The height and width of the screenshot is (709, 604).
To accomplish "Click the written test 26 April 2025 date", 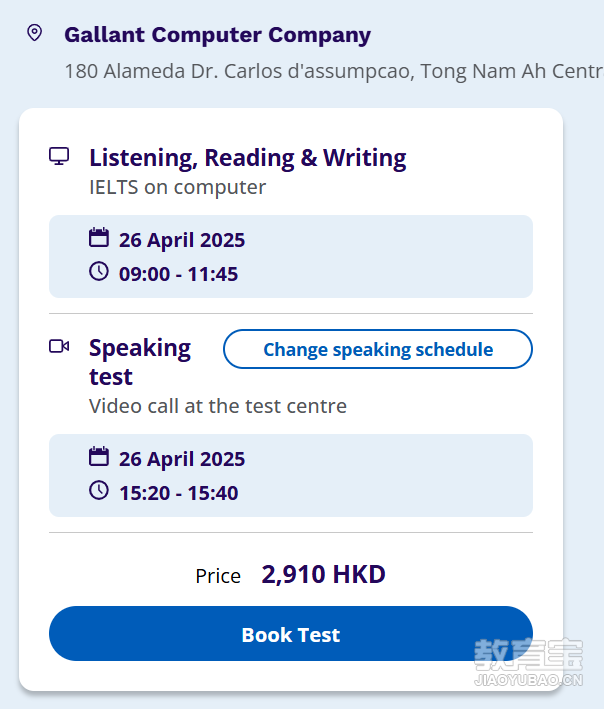I will [x=182, y=240].
